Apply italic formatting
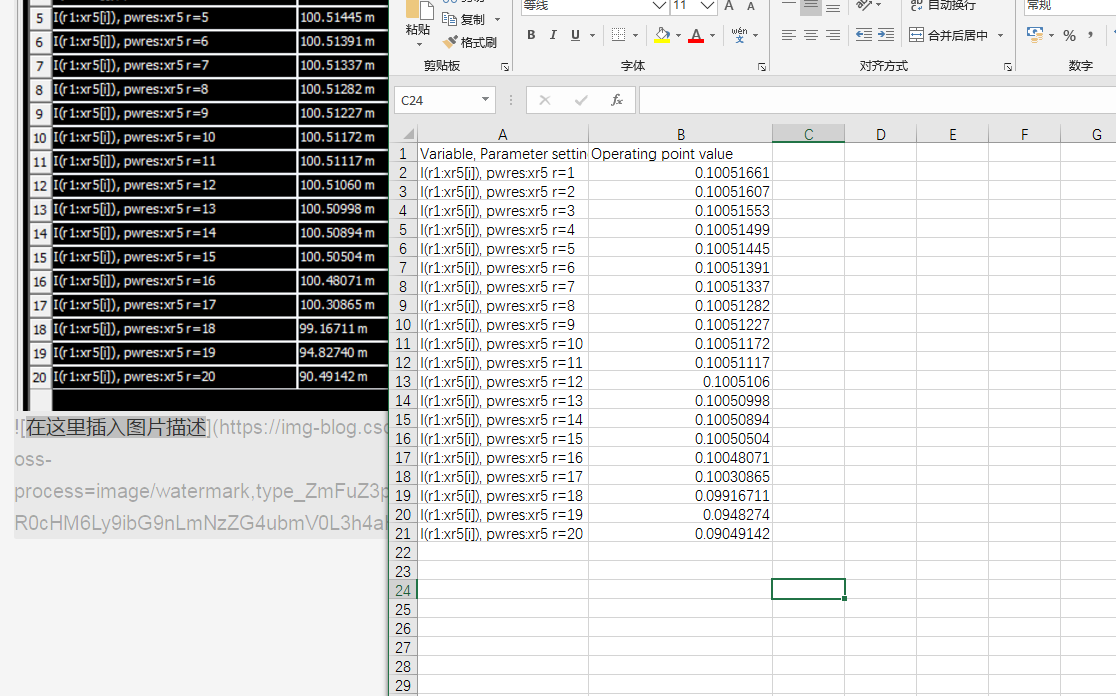 551,34
